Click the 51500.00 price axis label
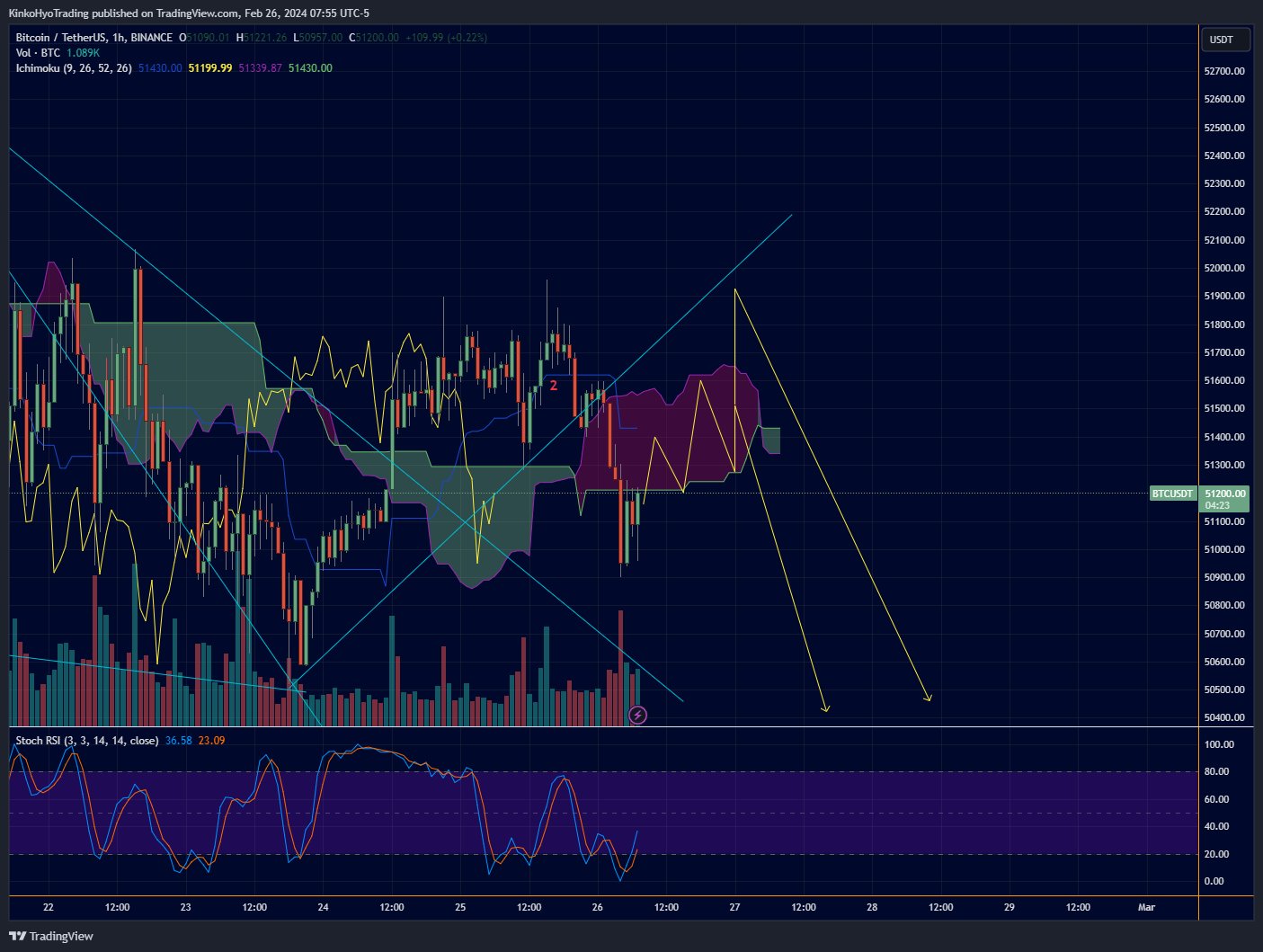The image size is (1263, 952). click(x=1224, y=408)
